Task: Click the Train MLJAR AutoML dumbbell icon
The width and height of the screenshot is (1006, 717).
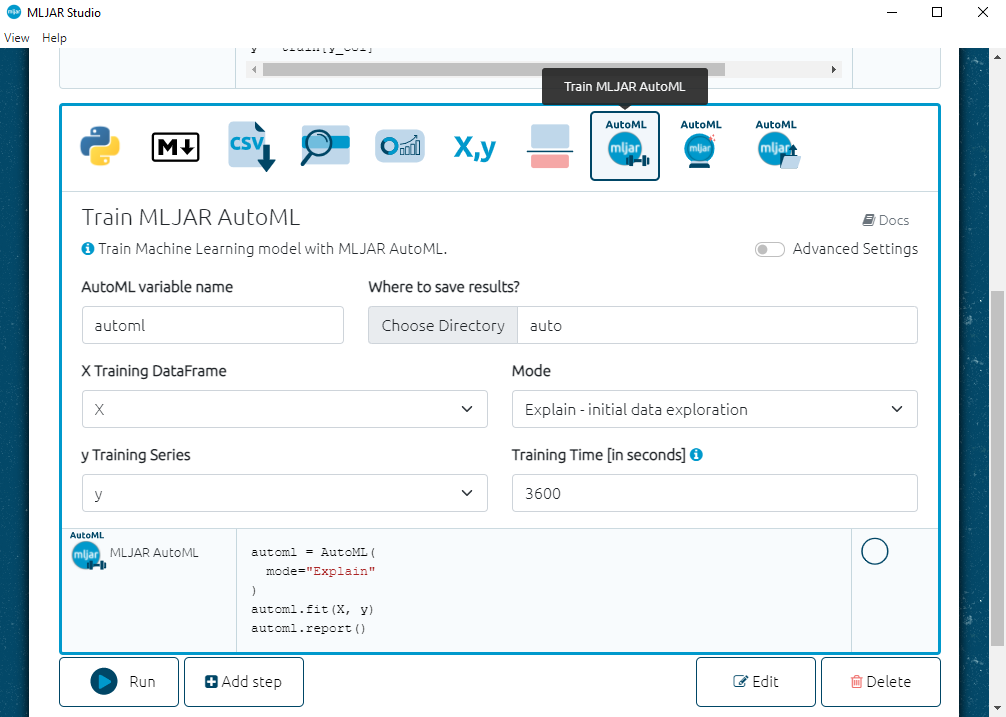Action: (x=625, y=146)
